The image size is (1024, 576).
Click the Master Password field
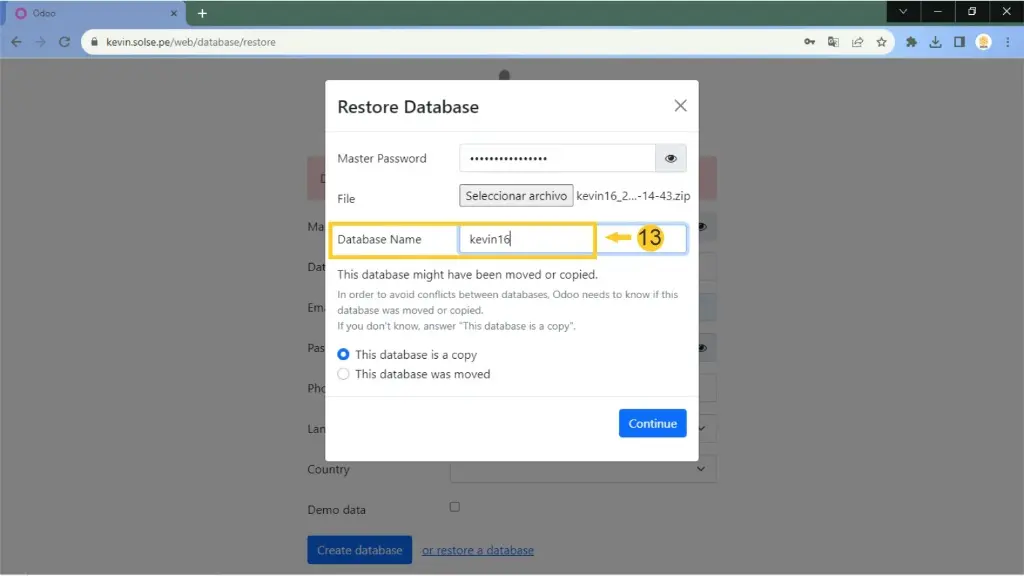point(557,158)
